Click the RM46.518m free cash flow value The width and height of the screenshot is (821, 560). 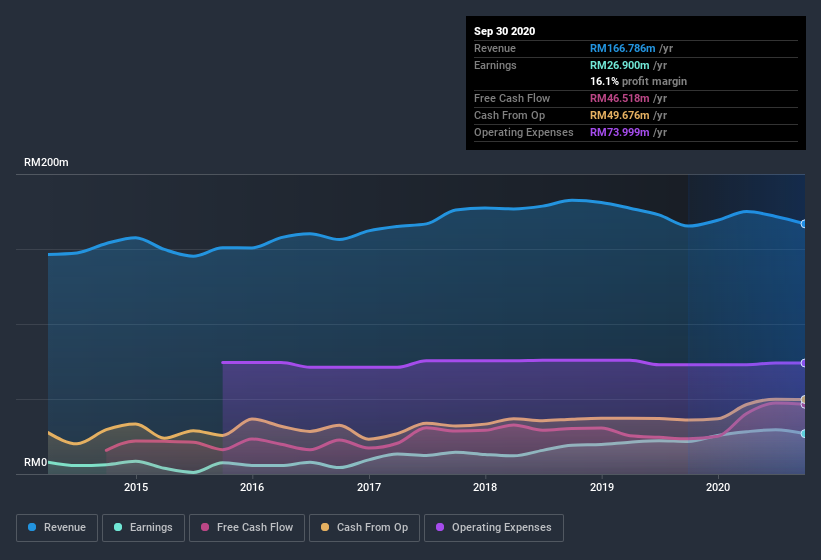620,98
